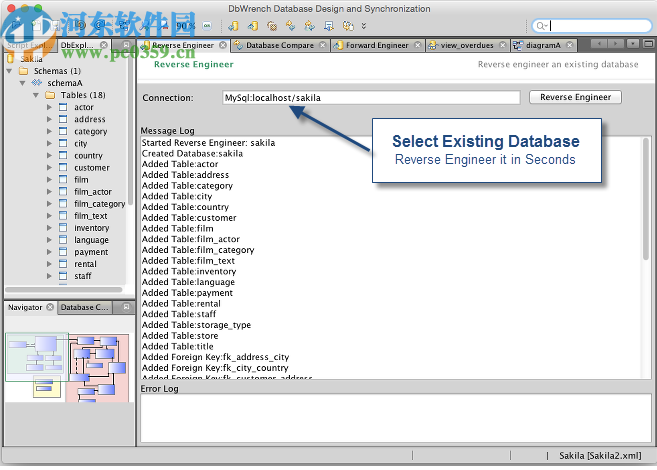
Task: Switch to the Reverse Engineer tab
Action: 183,45
